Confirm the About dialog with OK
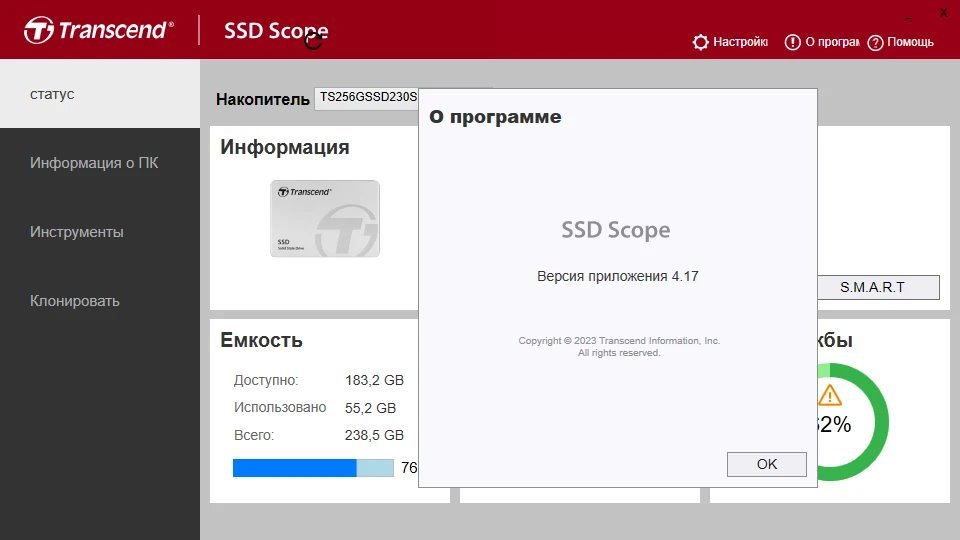This screenshot has height=540, width=960. point(767,464)
